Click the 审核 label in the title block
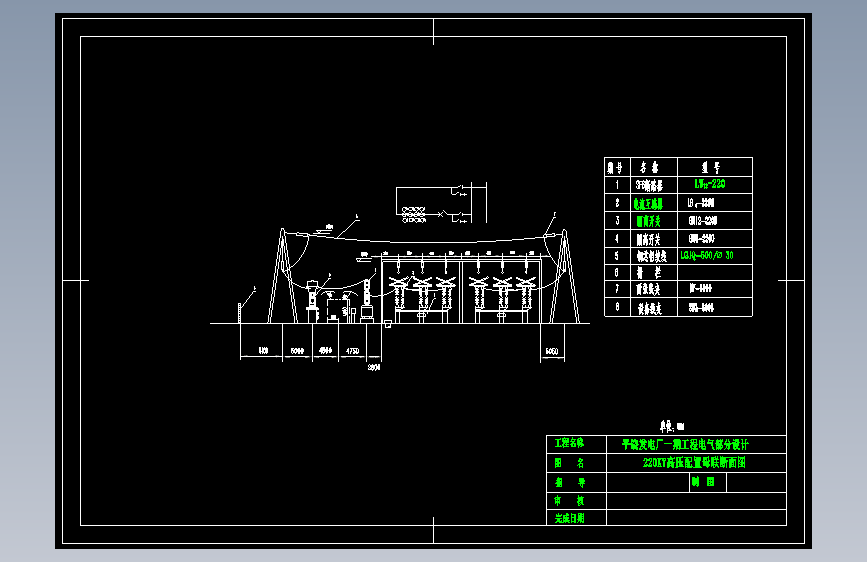This screenshot has width=867, height=562. (x=569, y=501)
